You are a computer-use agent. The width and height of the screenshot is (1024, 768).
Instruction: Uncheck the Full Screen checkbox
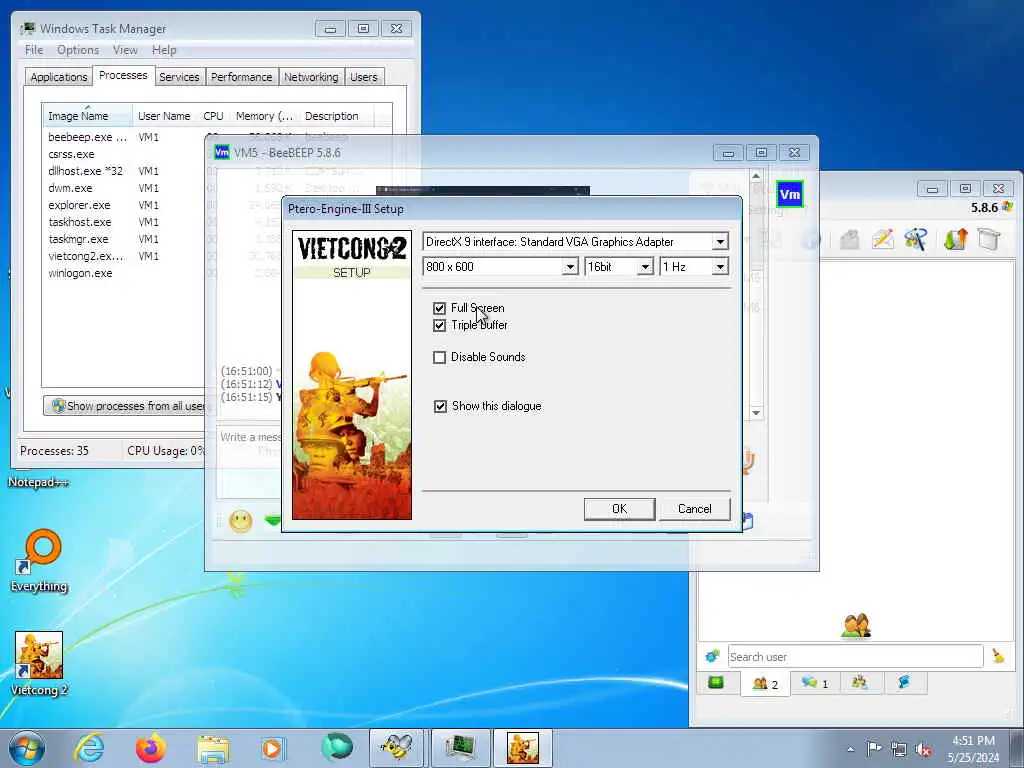tap(440, 308)
